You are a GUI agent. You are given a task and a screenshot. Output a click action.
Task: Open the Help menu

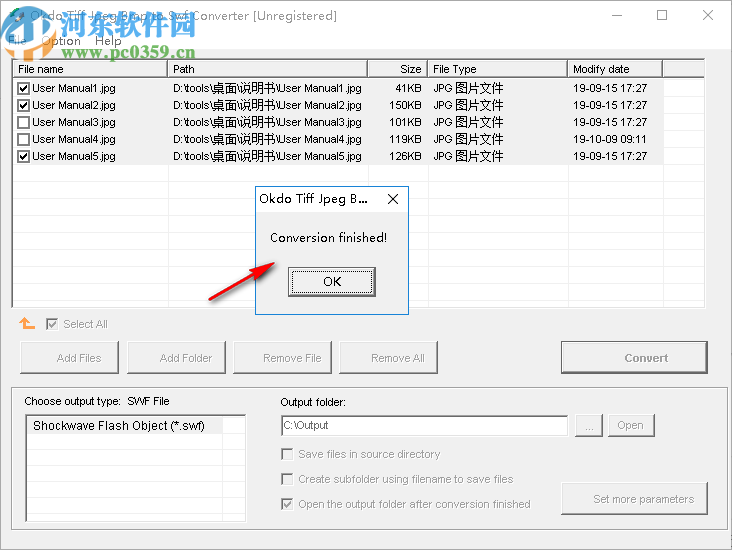click(x=108, y=41)
